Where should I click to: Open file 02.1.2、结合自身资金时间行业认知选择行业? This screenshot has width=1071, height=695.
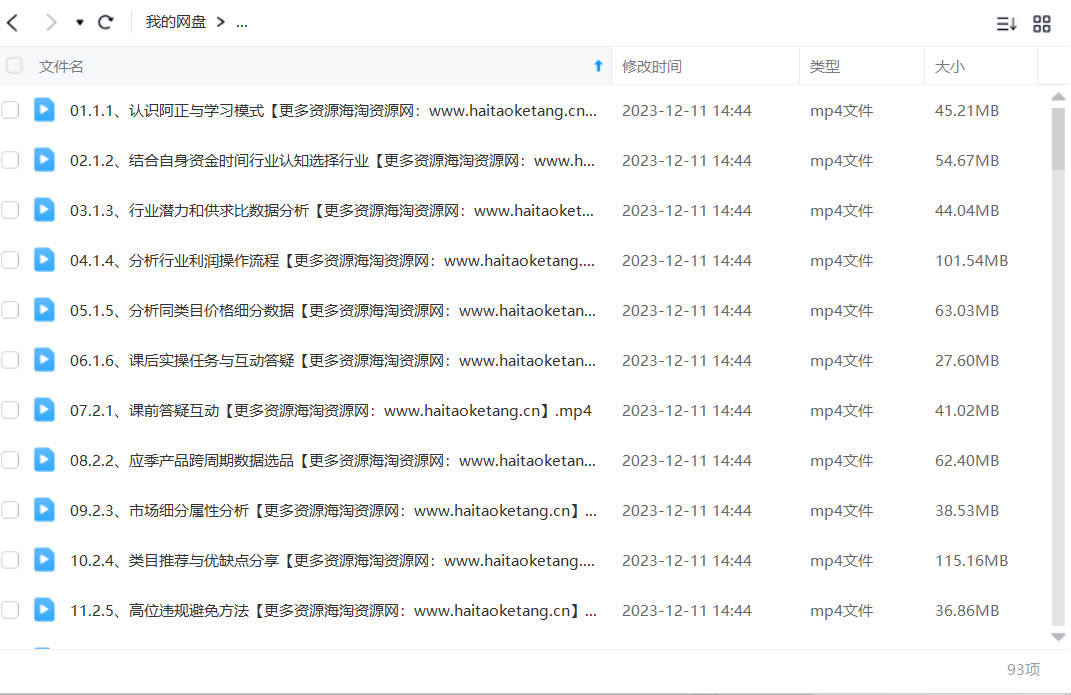[x=332, y=160]
